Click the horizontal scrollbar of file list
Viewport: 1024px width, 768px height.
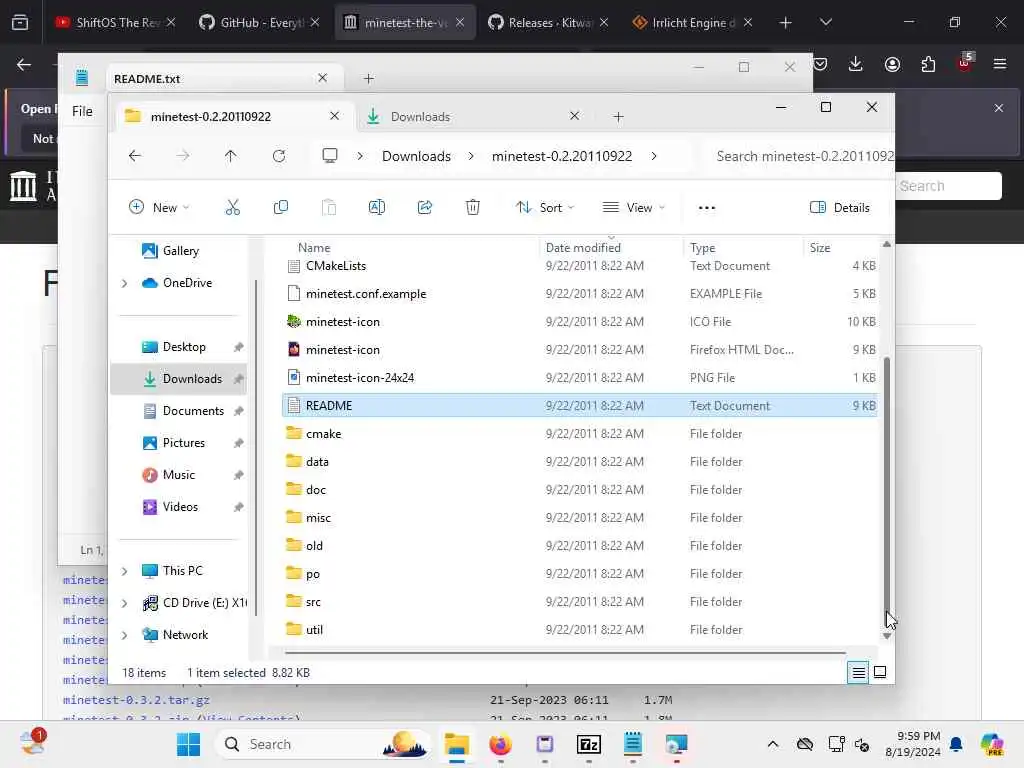click(565, 652)
